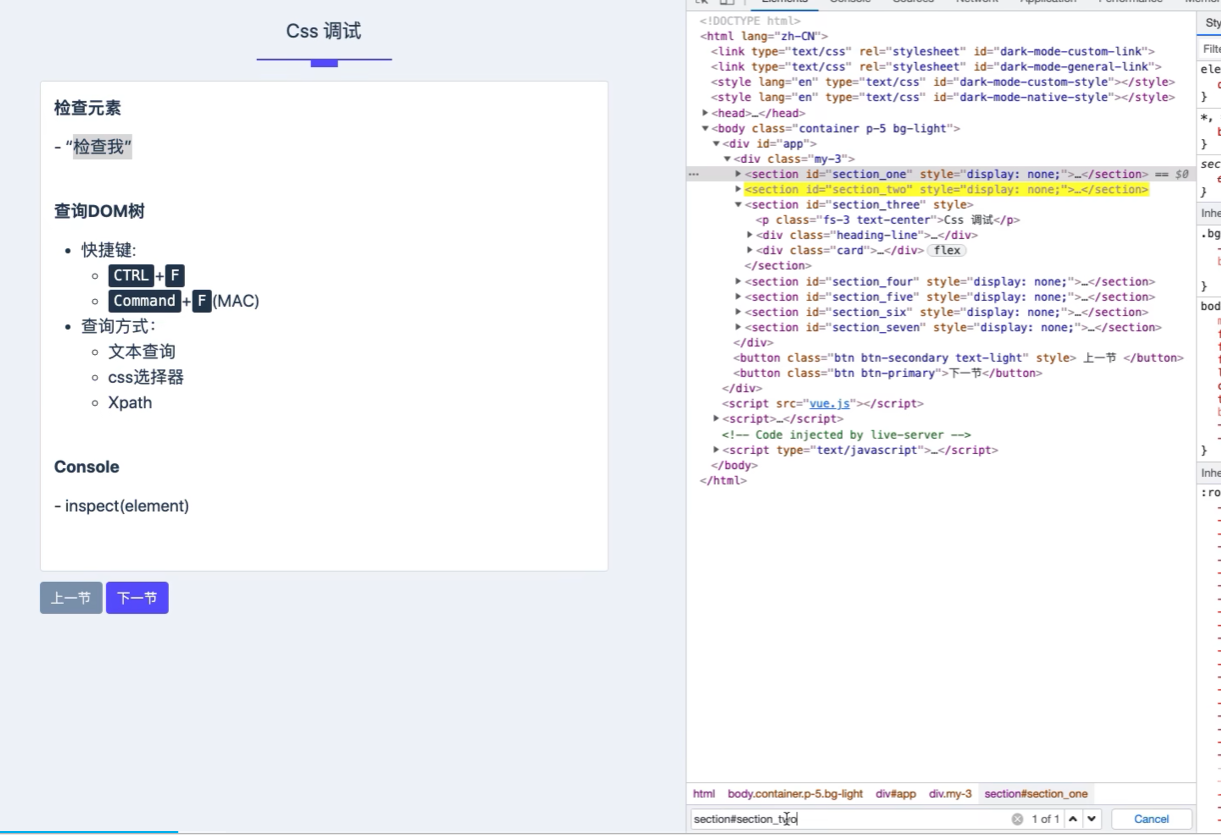Image resolution: width=1221 pixels, height=835 pixels.
Task: Select the DOCTYPE html line
Action: [x=750, y=21]
